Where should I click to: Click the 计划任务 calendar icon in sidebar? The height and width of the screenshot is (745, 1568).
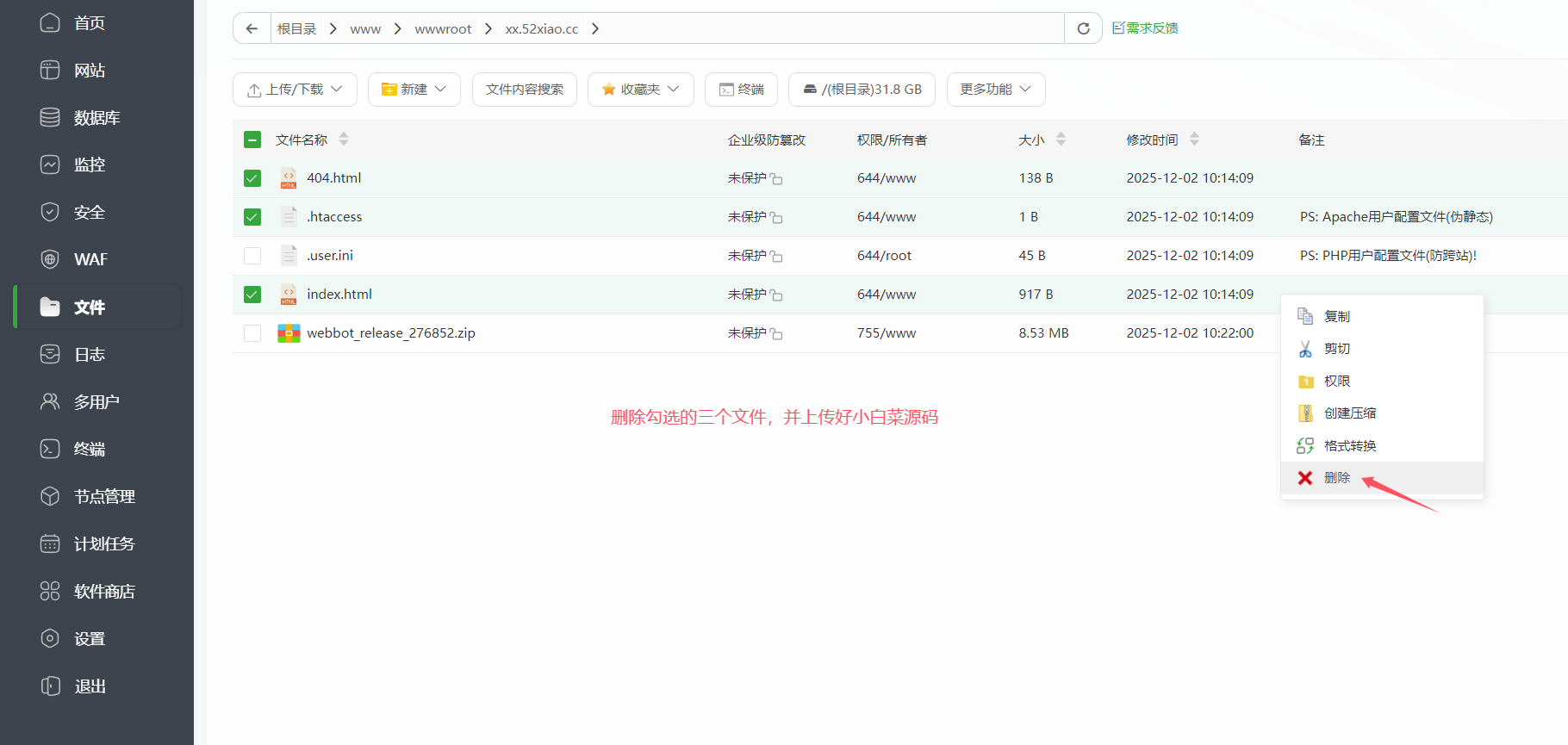click(x=50, y=543)
